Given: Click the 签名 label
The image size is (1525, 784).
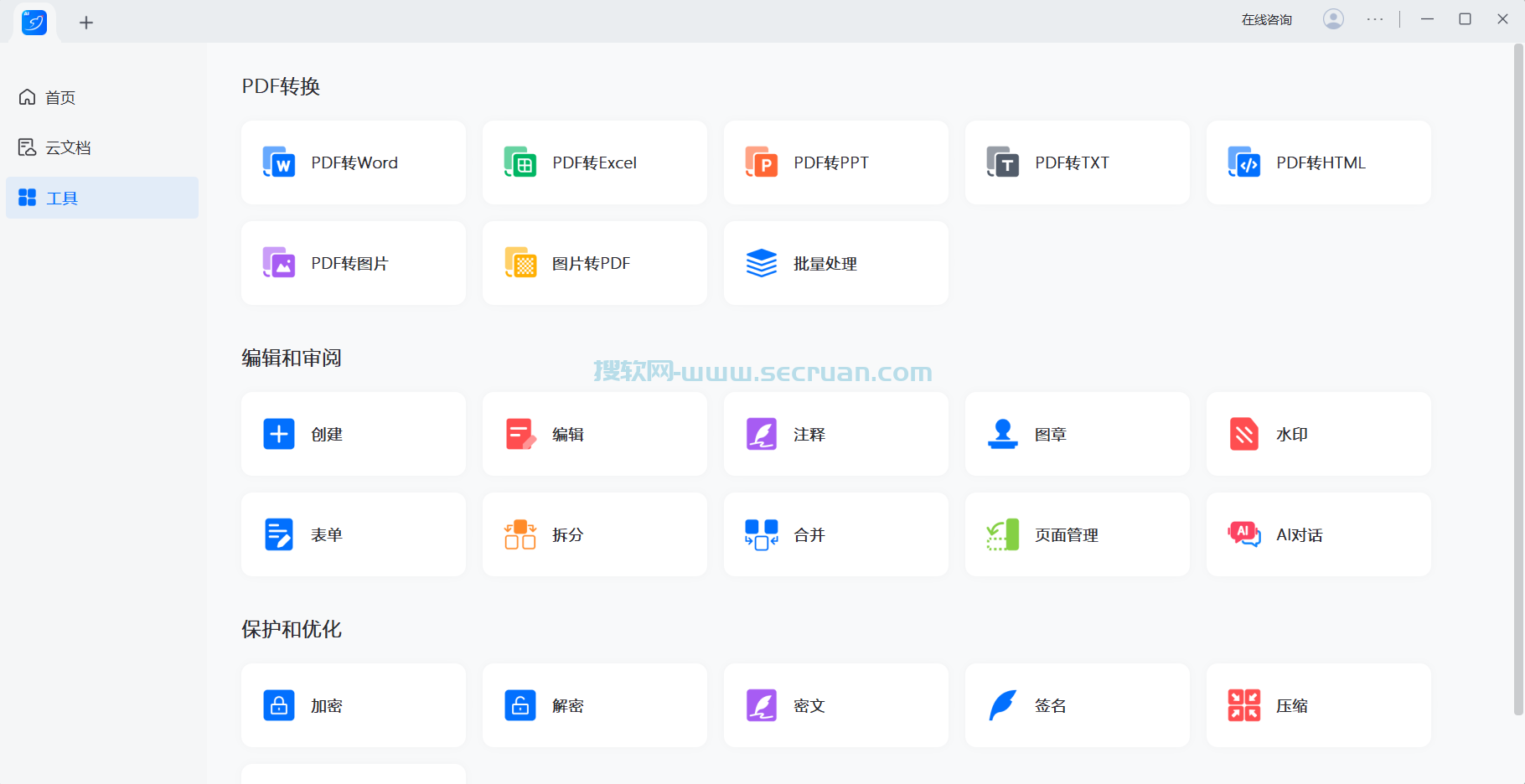Looking at the screenshot, I should [x=1051, y=705].
